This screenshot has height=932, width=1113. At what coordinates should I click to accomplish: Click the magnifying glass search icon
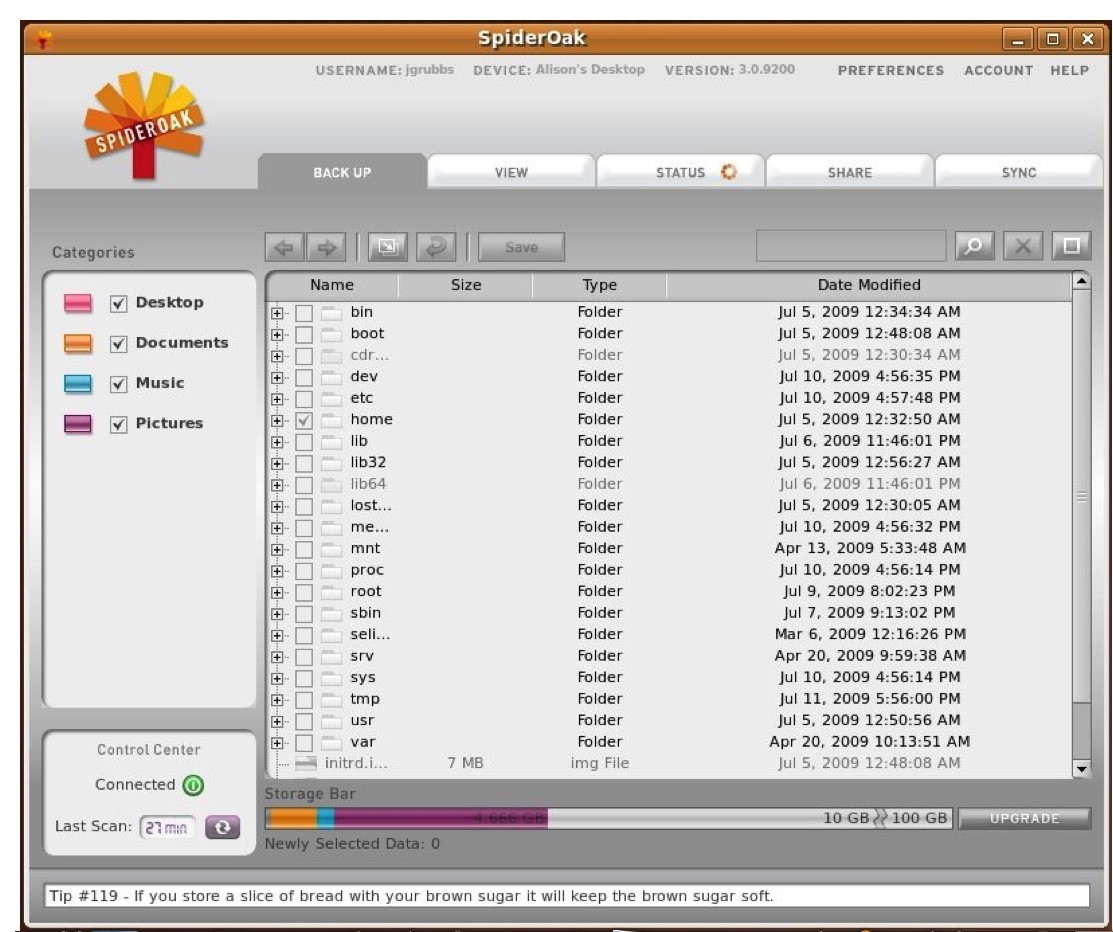click(x=975, y=246)
